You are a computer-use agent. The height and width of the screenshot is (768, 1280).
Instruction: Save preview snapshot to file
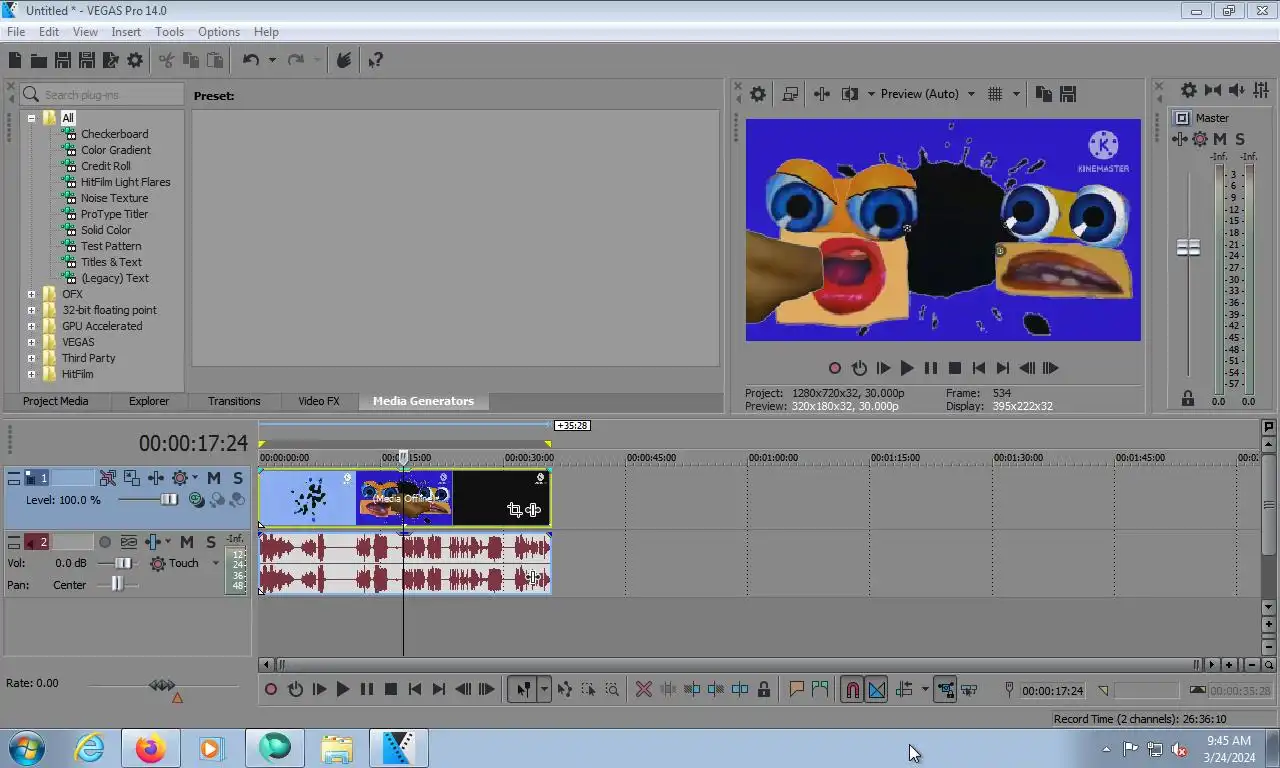tap(1067, 94)
